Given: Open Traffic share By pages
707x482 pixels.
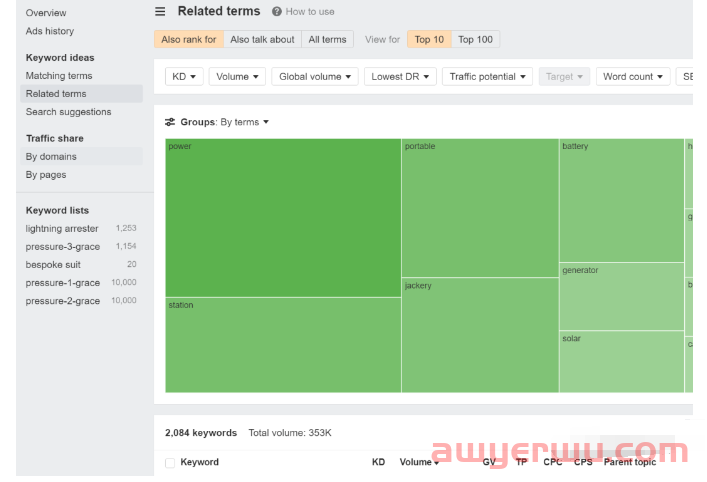Looking at the screenshot, I should click(x=46, y=175).
